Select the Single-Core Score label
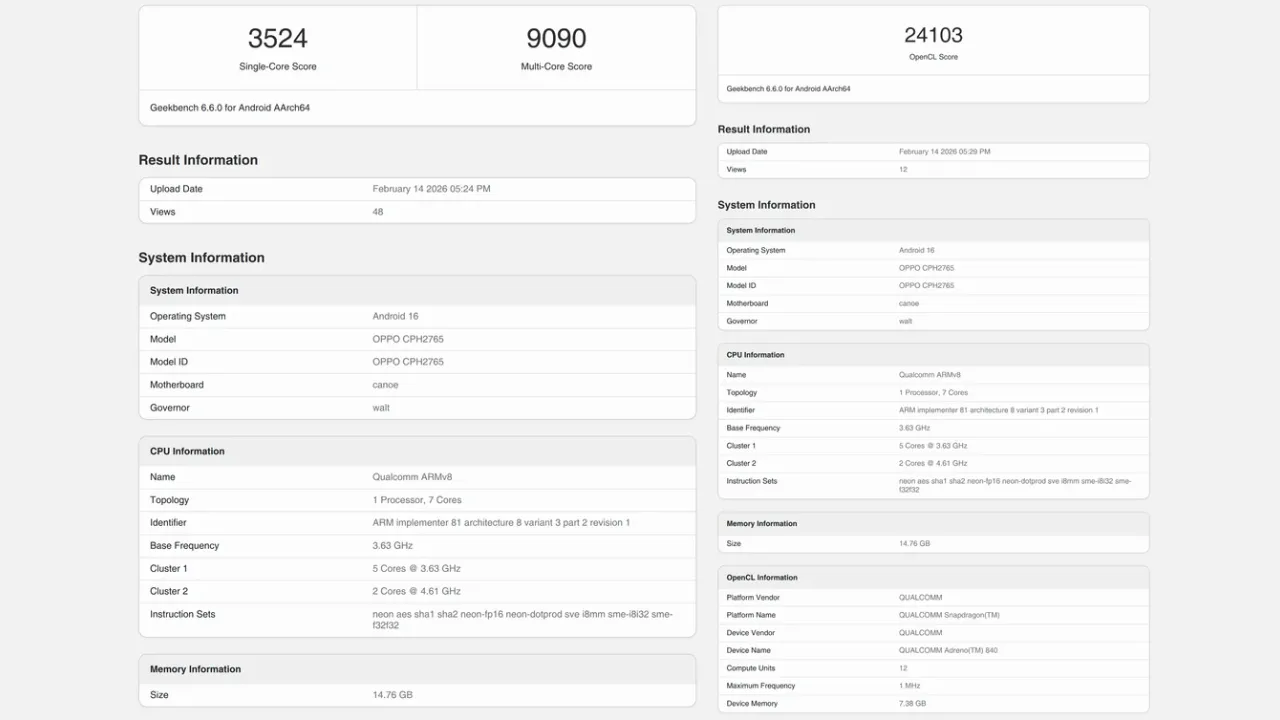 tap(277, 67)
